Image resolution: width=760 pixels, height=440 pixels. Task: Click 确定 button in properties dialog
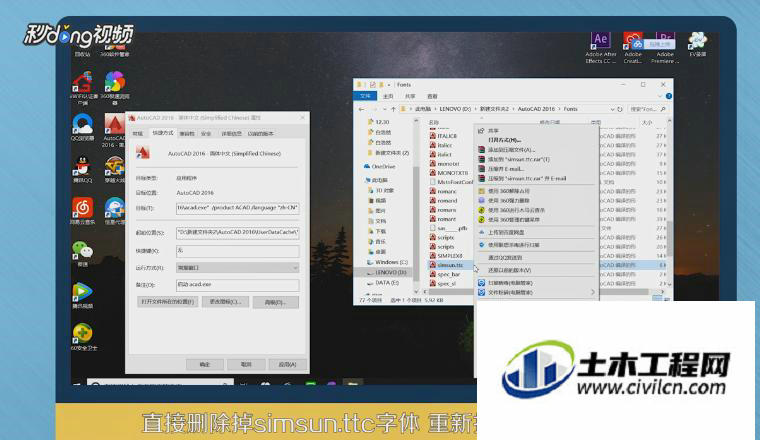pos(205,364)
